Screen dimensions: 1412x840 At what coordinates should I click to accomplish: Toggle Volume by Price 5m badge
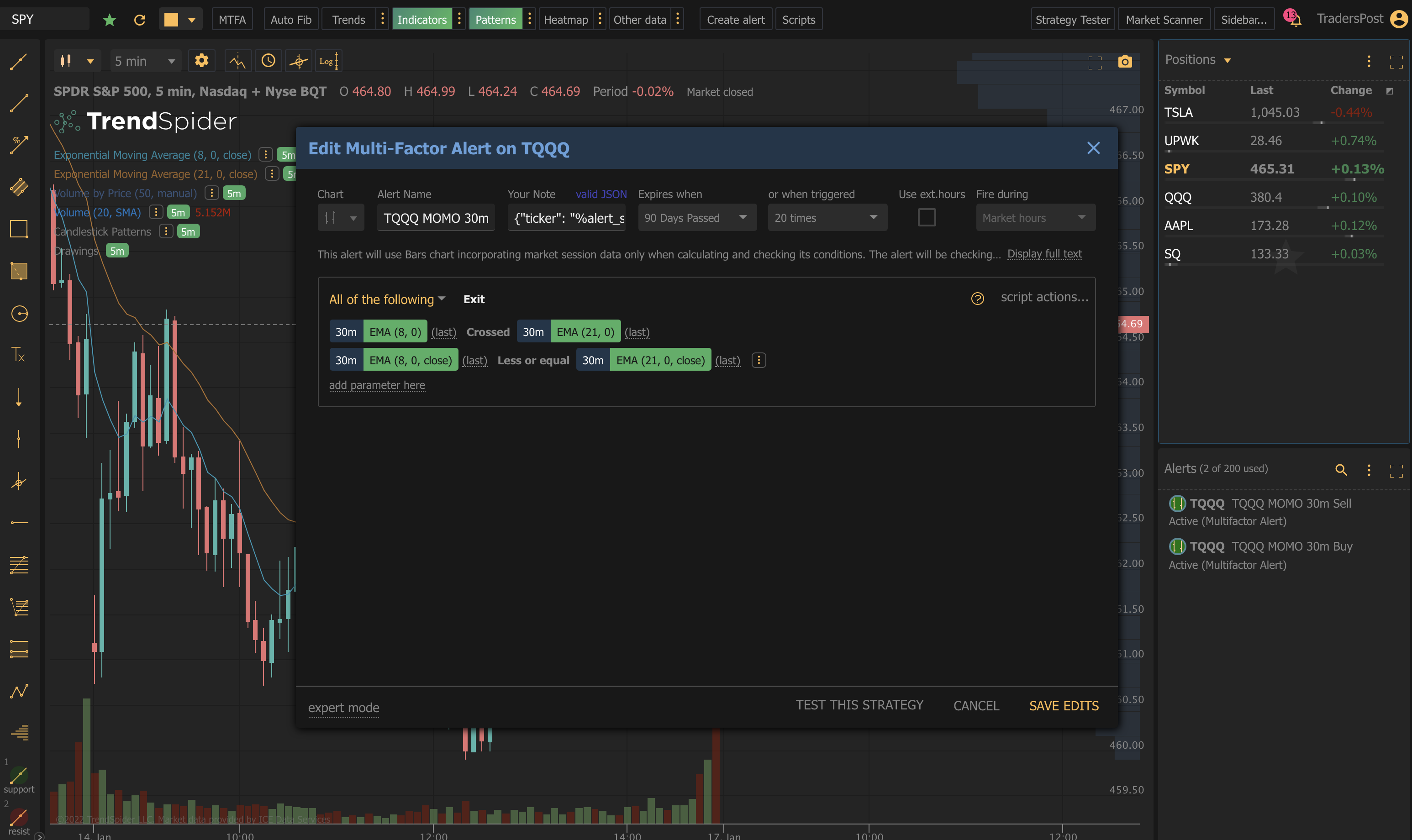tap(234, 193)
